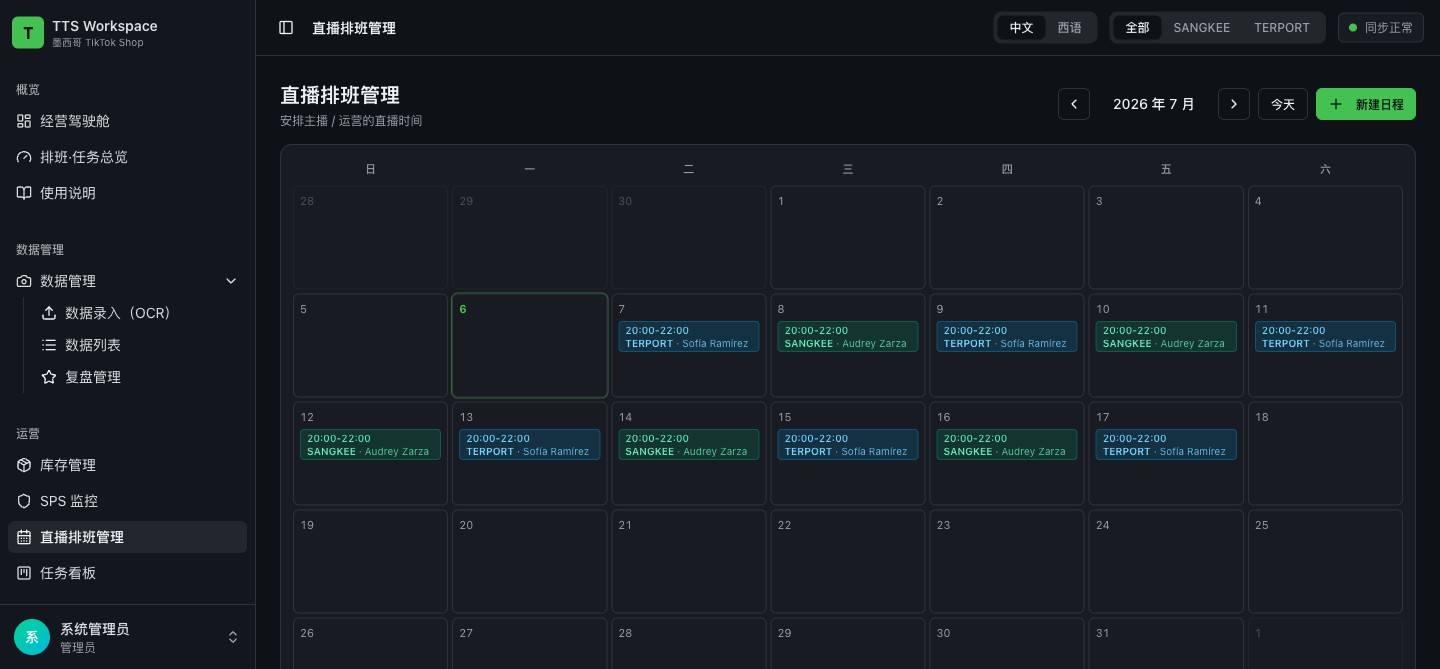1440x669 pixels.
Task: Filter schedule by SANGKEE
Action: tap(1201, 28)
